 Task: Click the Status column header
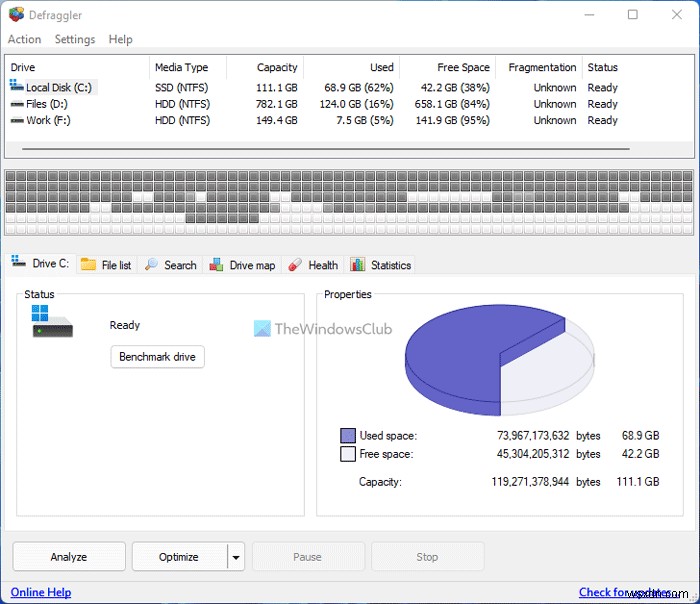tap(602, 67)
